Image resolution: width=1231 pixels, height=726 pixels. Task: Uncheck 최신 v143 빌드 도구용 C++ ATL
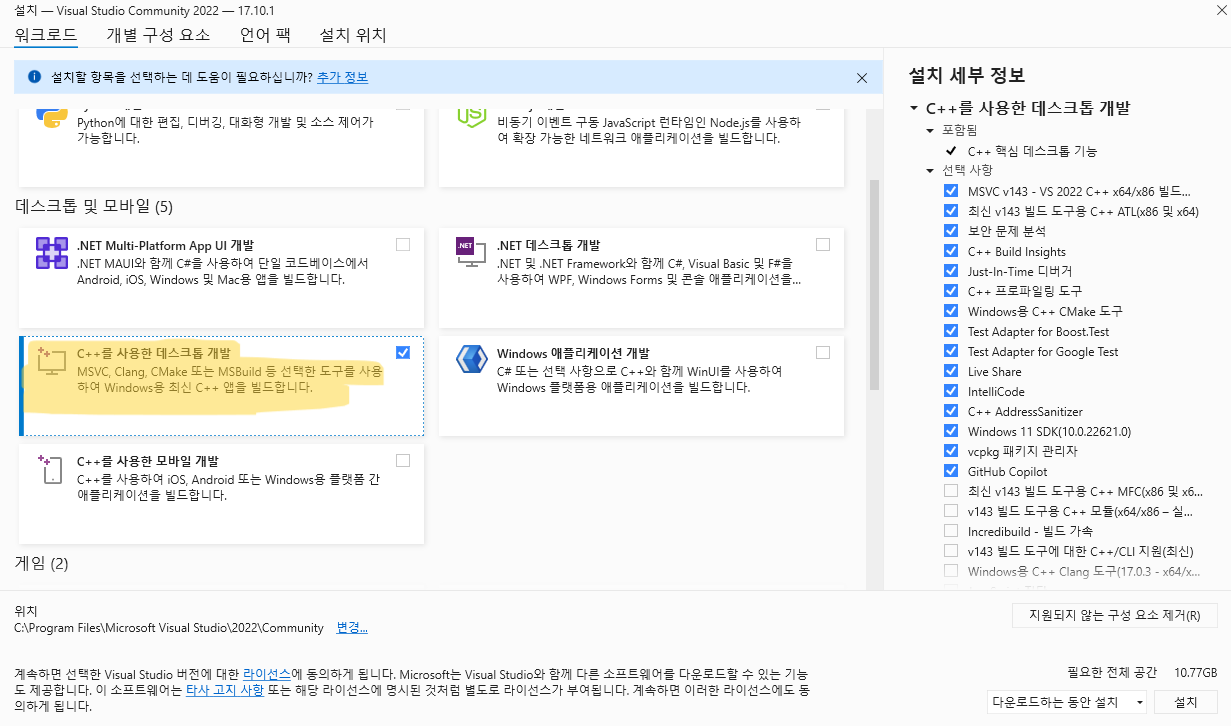[x=950, y=211]
